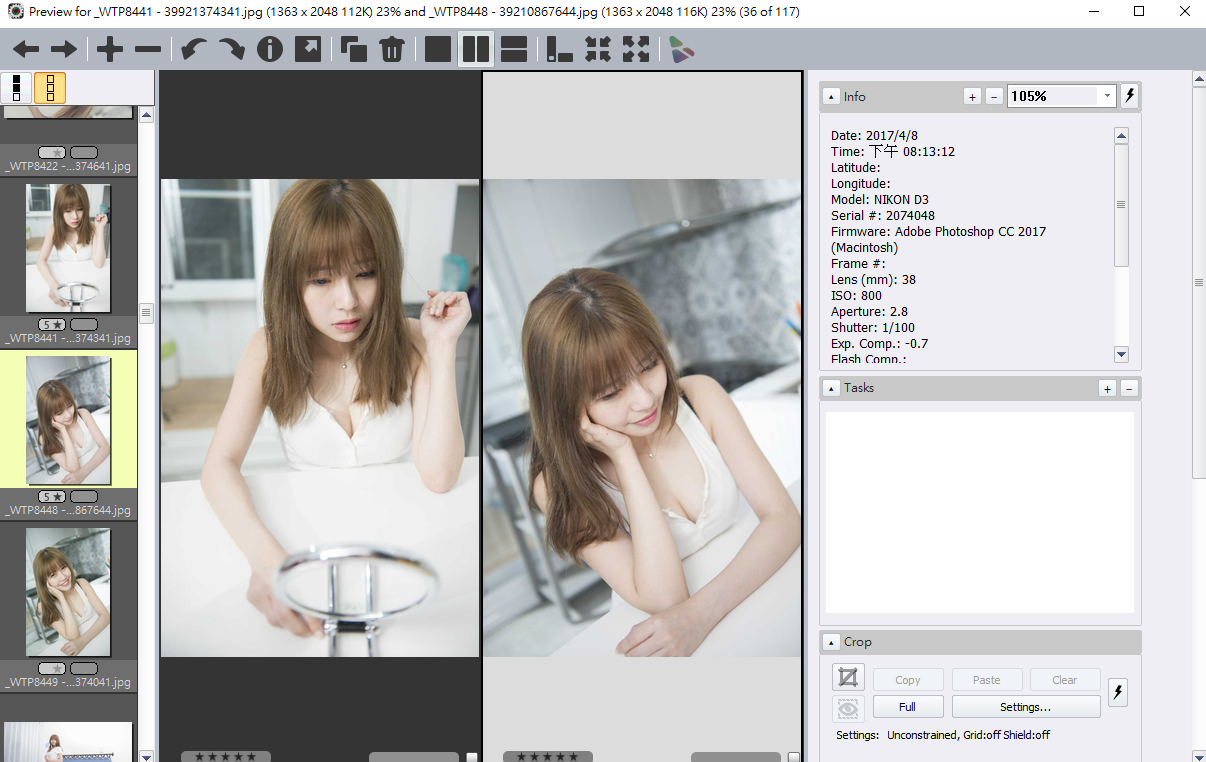Toggle the crop preview eye icon
This screenshot has width=1206, height=762.
(848, 708)
